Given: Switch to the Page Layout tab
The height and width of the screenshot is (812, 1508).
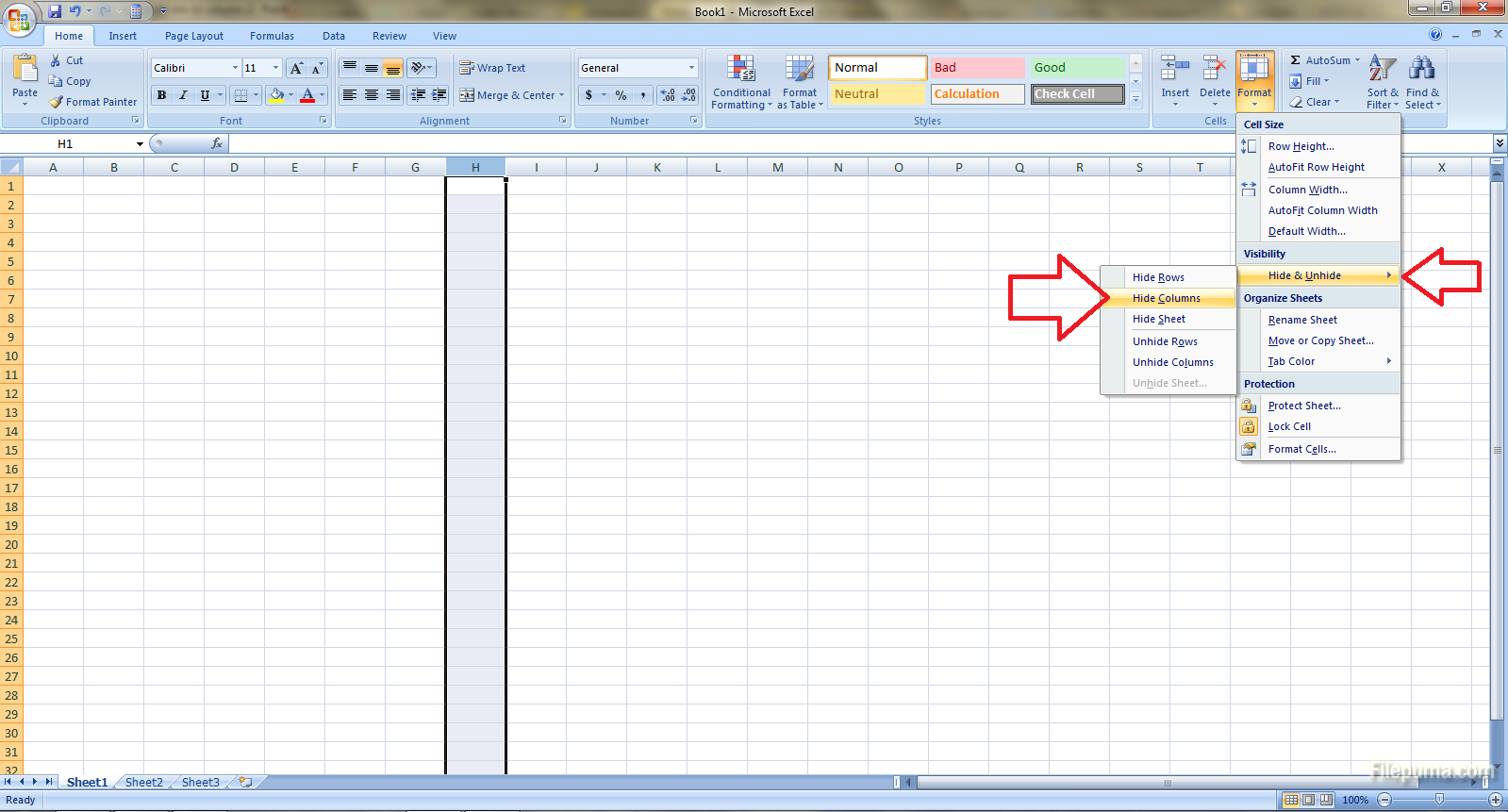Looking at the screenshot, I should pyautogui.click(x=193, y=36).
